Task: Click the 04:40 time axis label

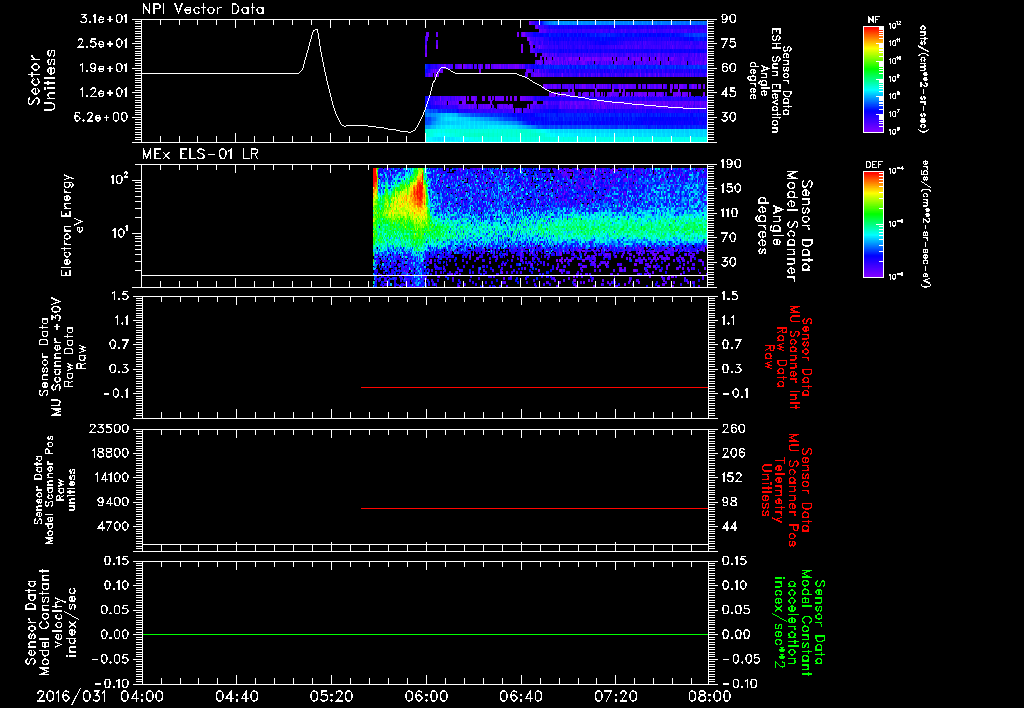Action: (x=237, y=696)
